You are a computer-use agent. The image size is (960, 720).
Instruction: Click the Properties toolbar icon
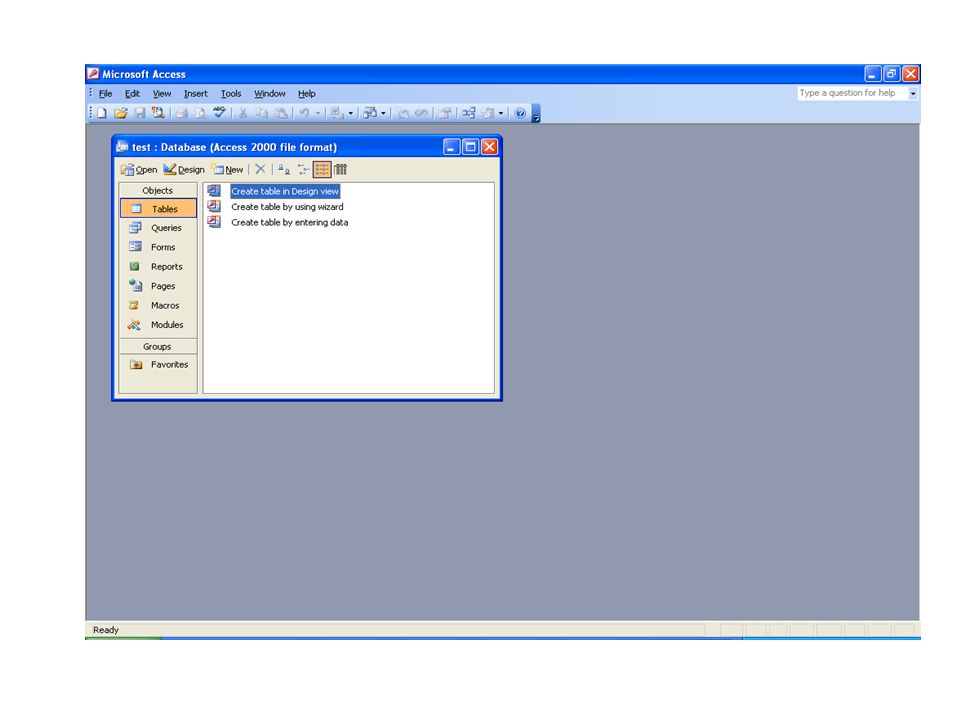(x=444, y=113)
